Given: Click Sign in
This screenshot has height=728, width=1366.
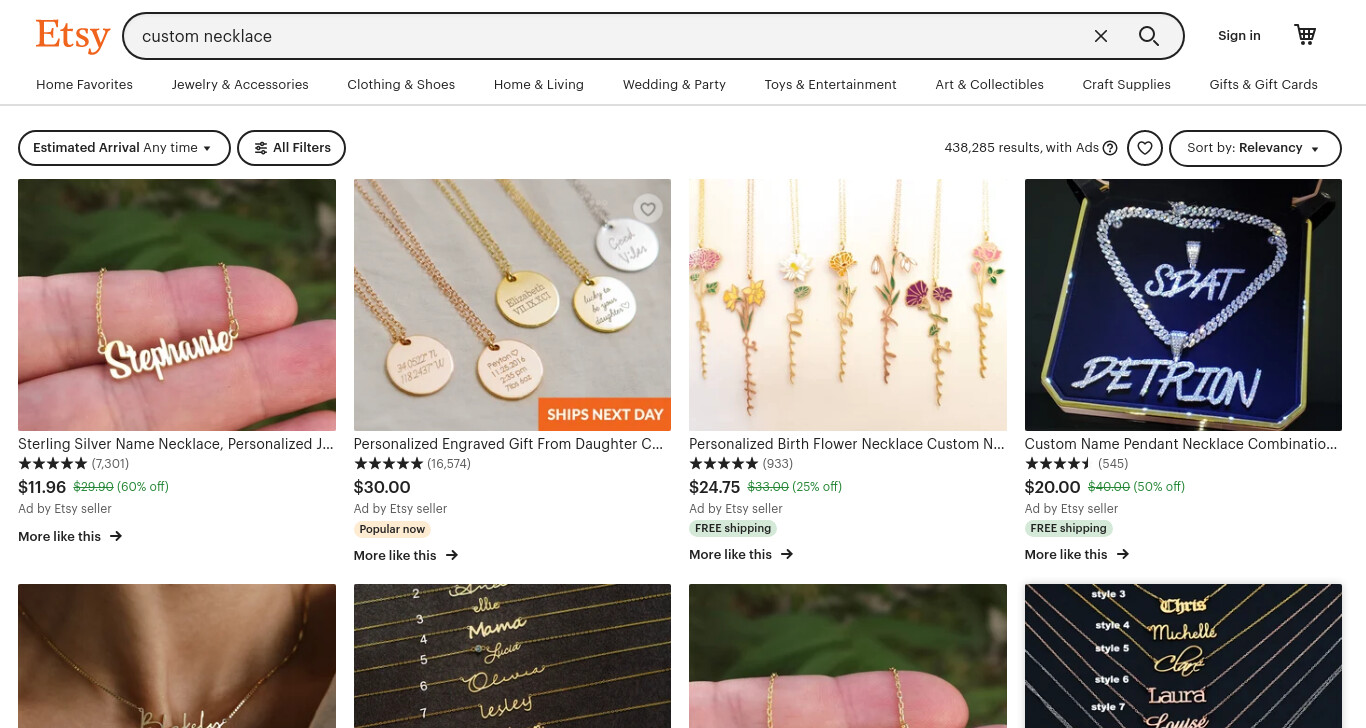Looking at the screenshot, I should [1239, 36].
